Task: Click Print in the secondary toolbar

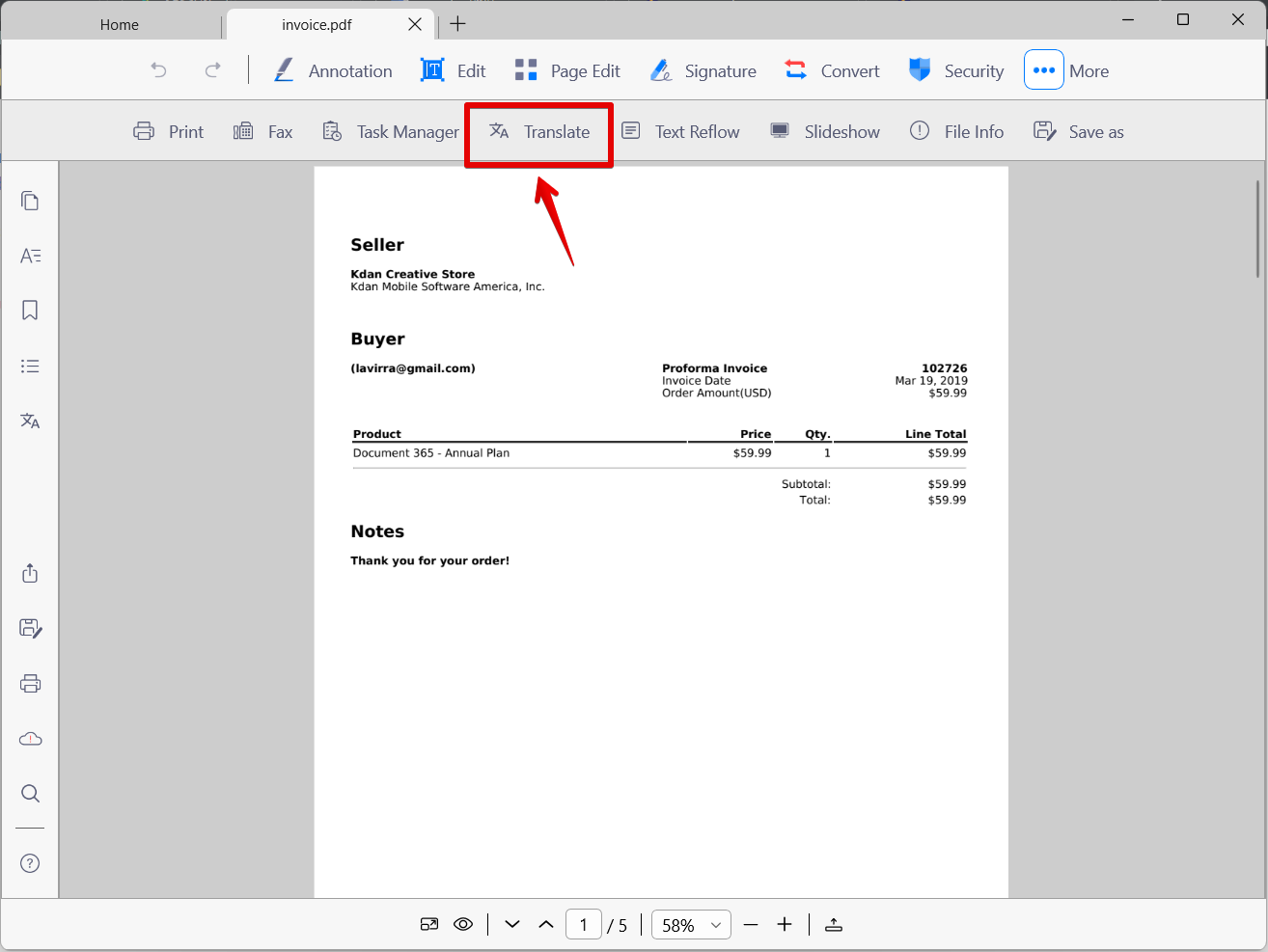Action: click(x=168, y=131)
